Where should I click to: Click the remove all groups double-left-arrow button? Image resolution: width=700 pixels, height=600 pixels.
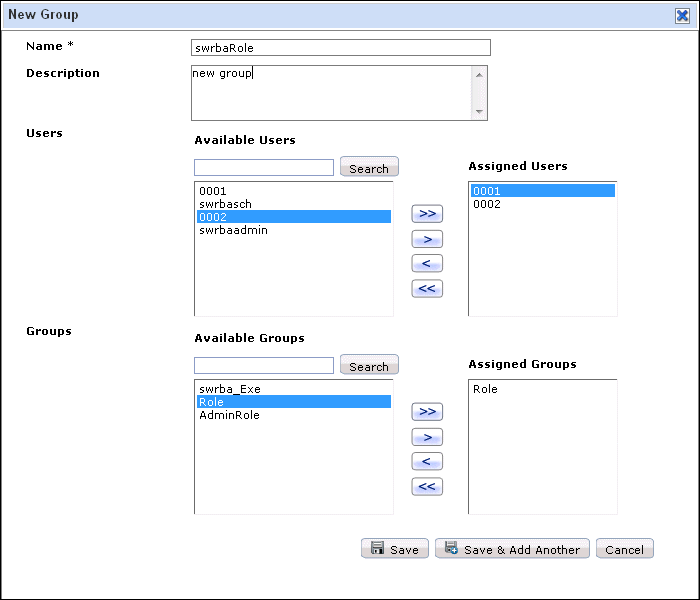coord(427,486)
